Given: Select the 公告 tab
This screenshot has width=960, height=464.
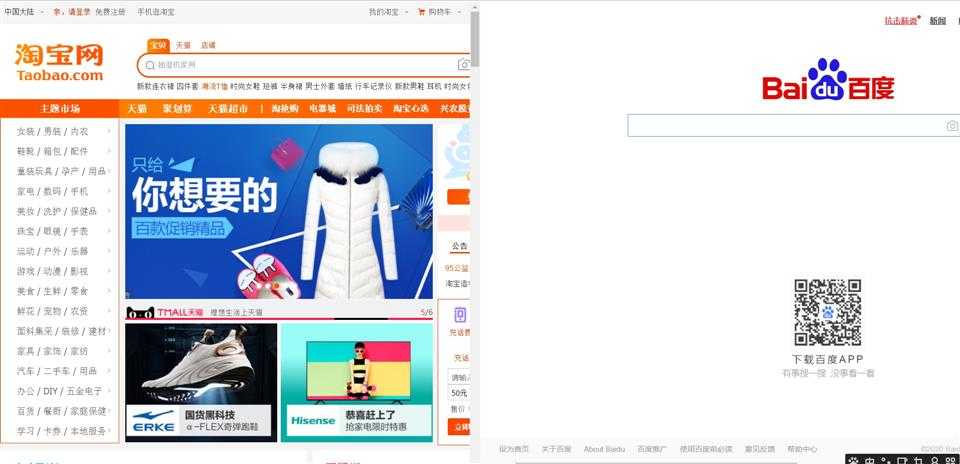Looking at the screenshot, I should (x=460, y=246).
